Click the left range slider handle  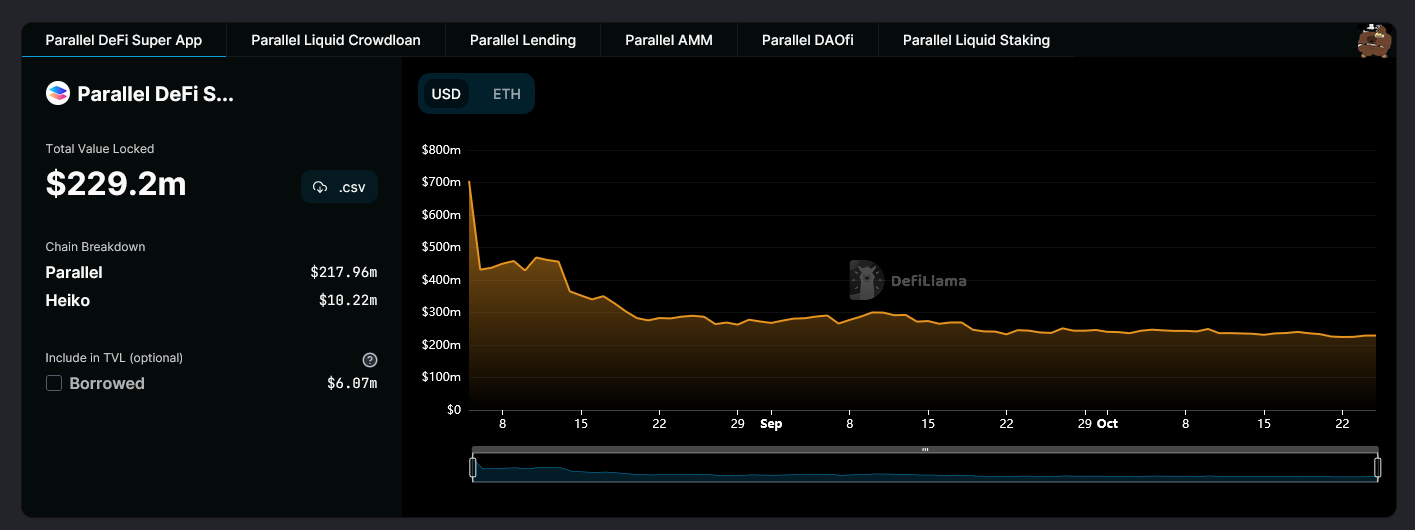473,467
